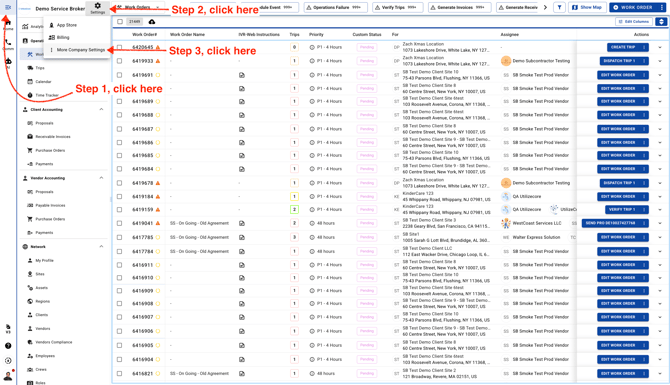
Task: Click the warning triangle next to 6420645
Action: click(x=158, y=47)
